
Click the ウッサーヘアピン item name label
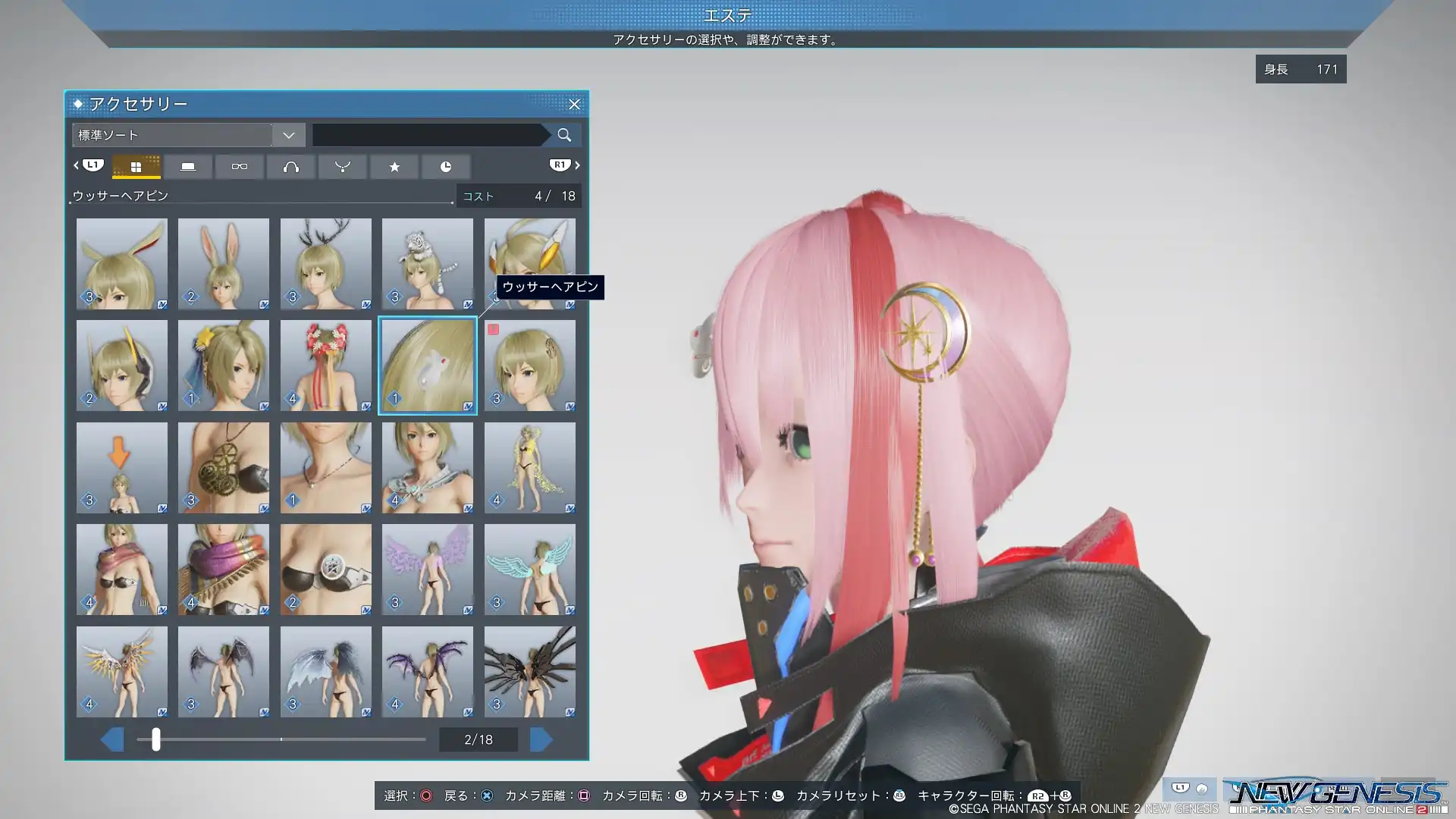pos(121,196)
